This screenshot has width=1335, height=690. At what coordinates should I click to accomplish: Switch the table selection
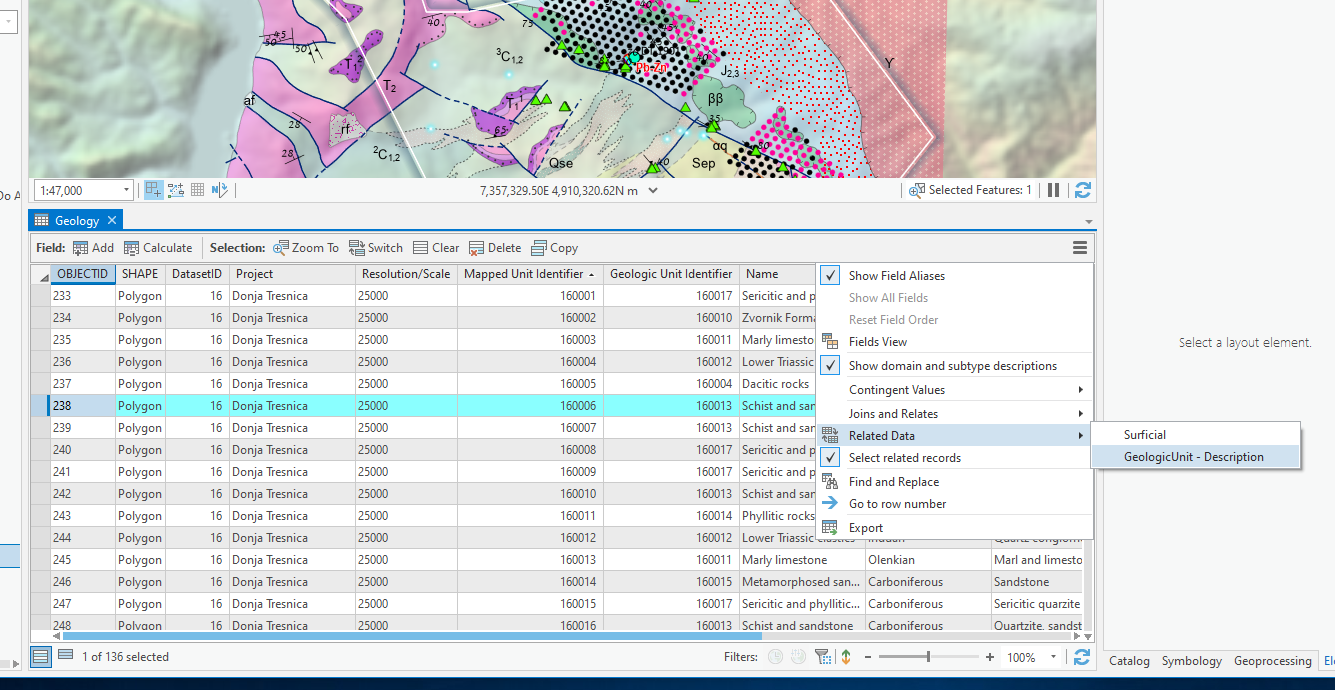tap(376, 248)
